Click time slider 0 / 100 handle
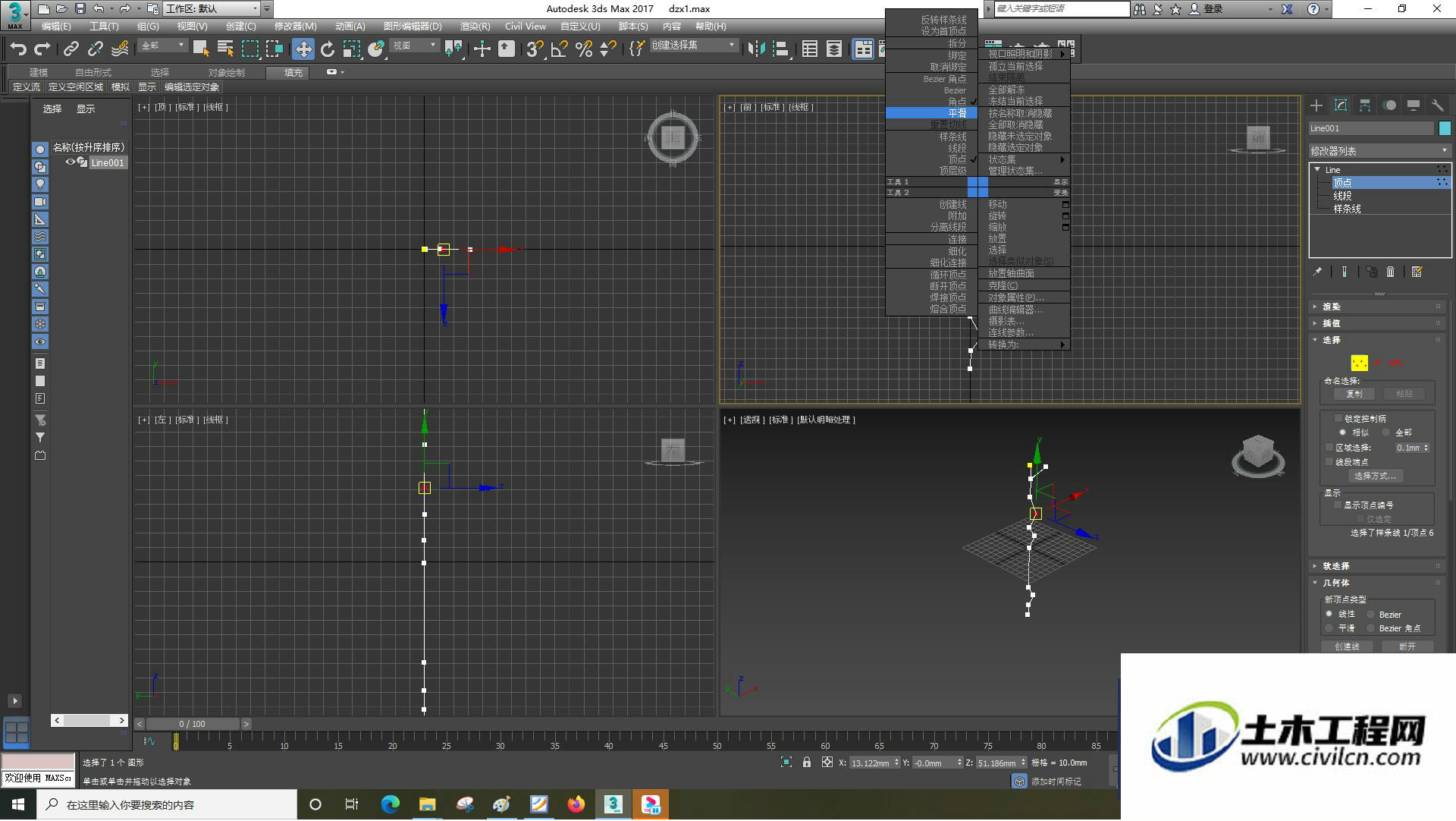 (x=193, y=725)
